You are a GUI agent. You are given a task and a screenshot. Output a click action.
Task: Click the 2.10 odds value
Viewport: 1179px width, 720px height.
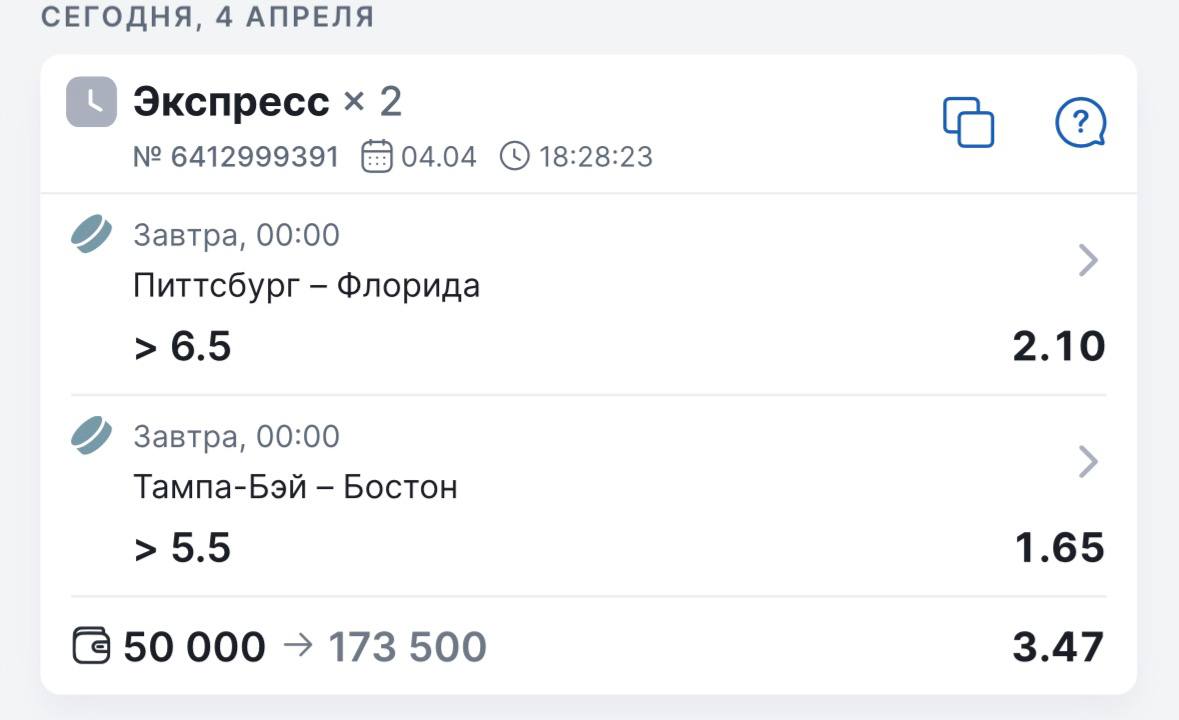1058,347
